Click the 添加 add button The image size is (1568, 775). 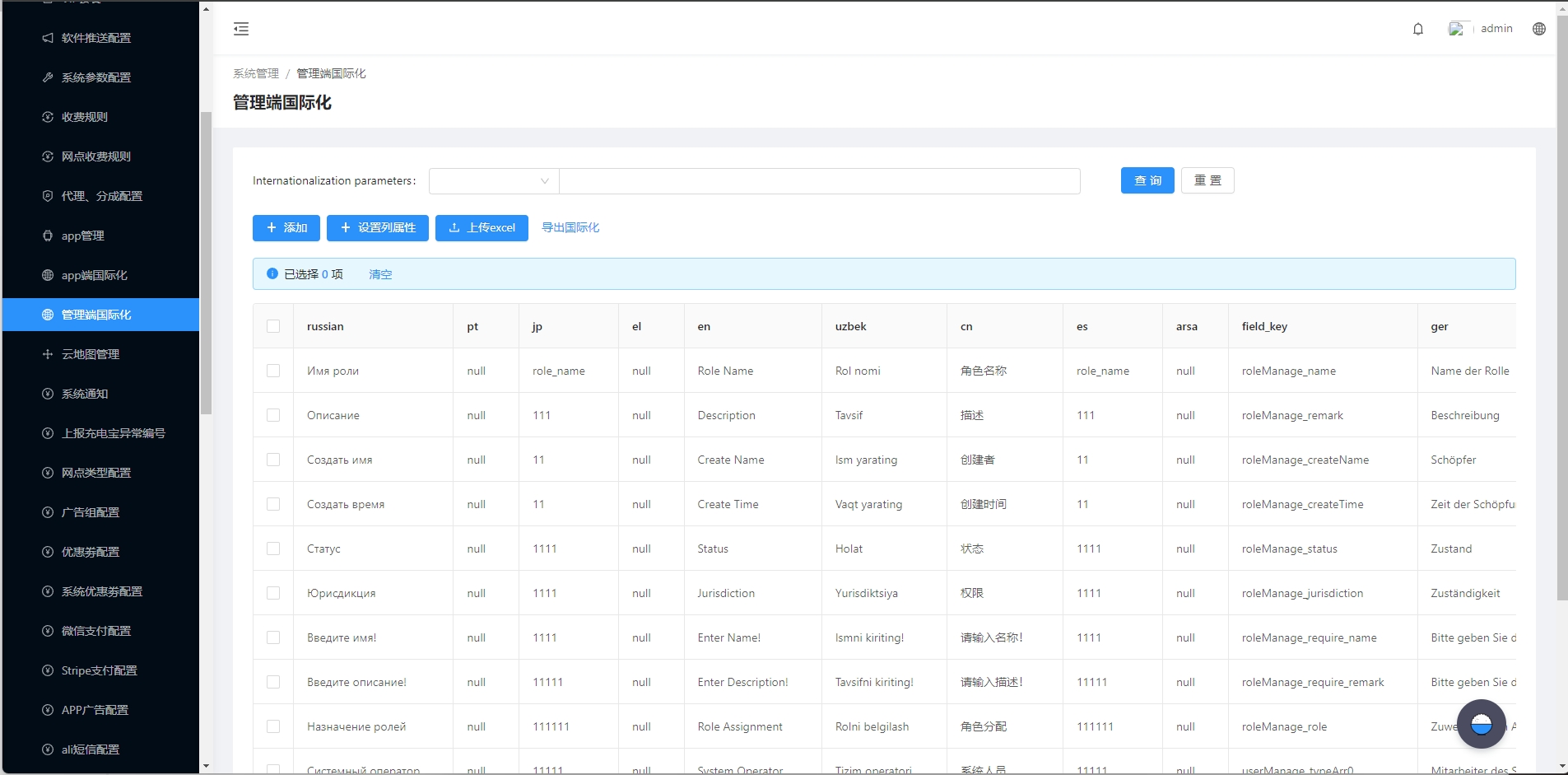coord(286,227)
